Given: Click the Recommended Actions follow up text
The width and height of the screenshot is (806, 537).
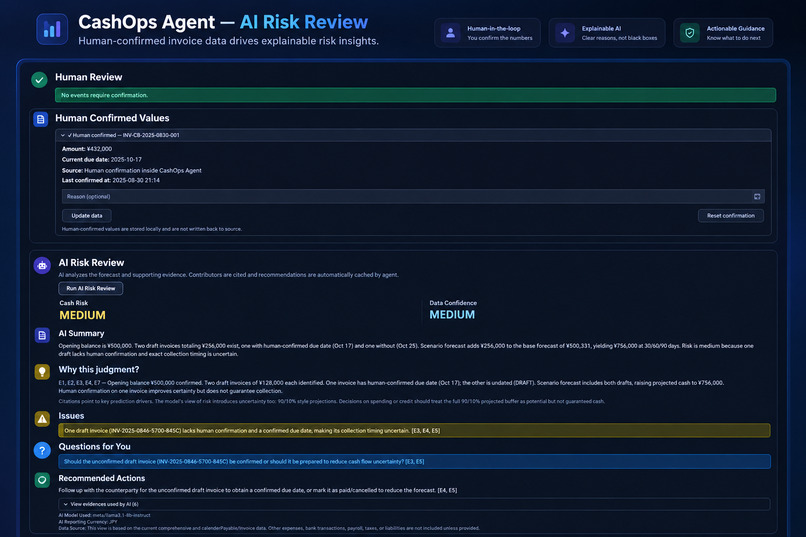Looking at the screenshot, I should coord(258,490).
